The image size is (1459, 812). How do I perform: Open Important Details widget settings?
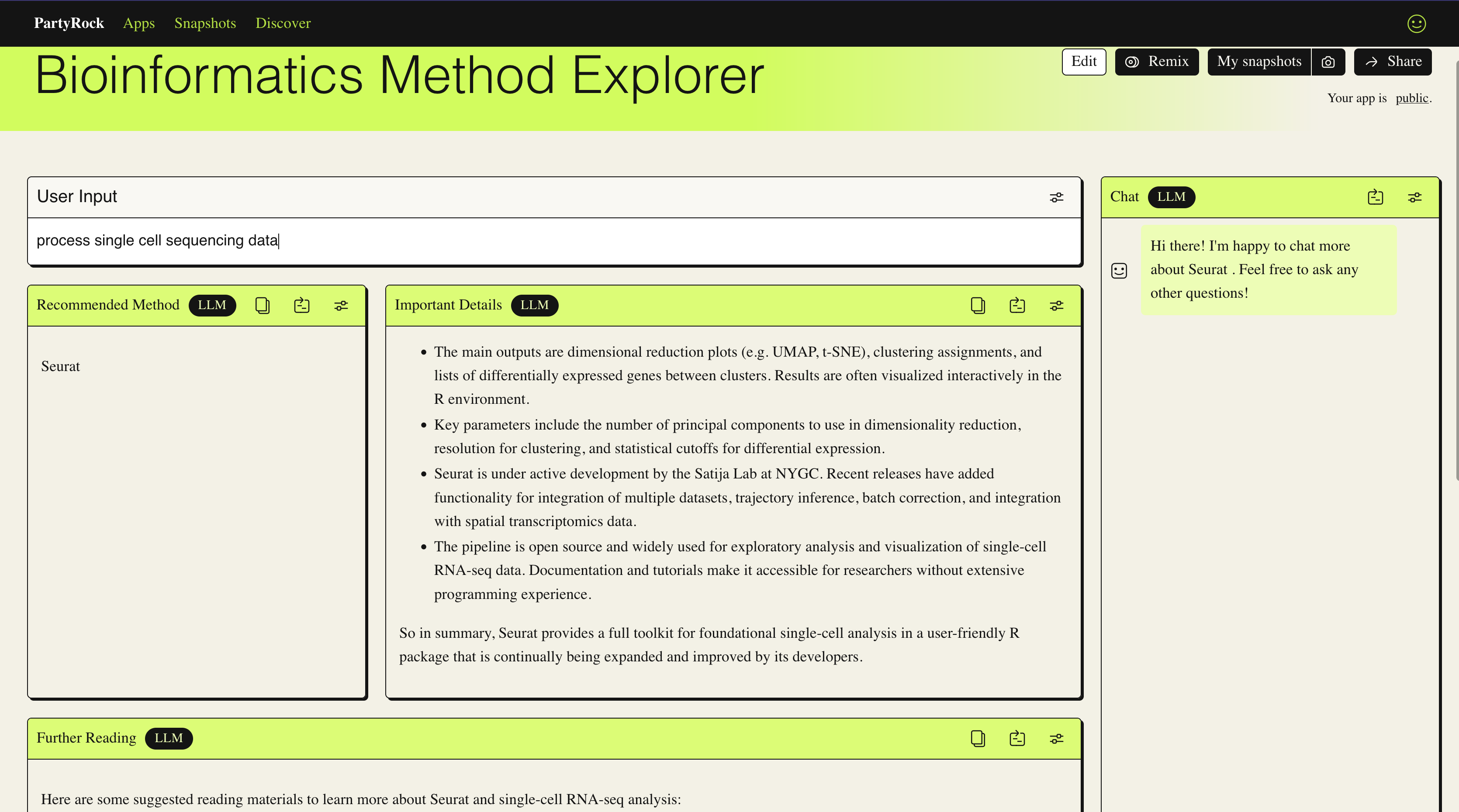coord(1056,305)
